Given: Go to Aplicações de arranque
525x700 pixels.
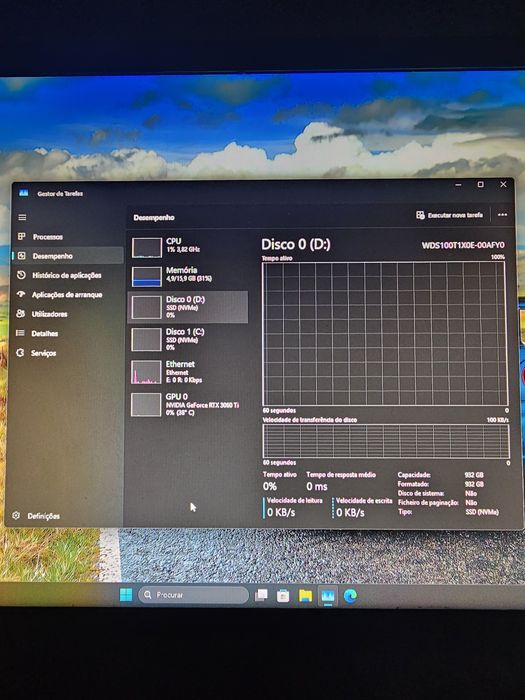Looking at the screenshot, I should pyautogui.click(x=67, y=295).
